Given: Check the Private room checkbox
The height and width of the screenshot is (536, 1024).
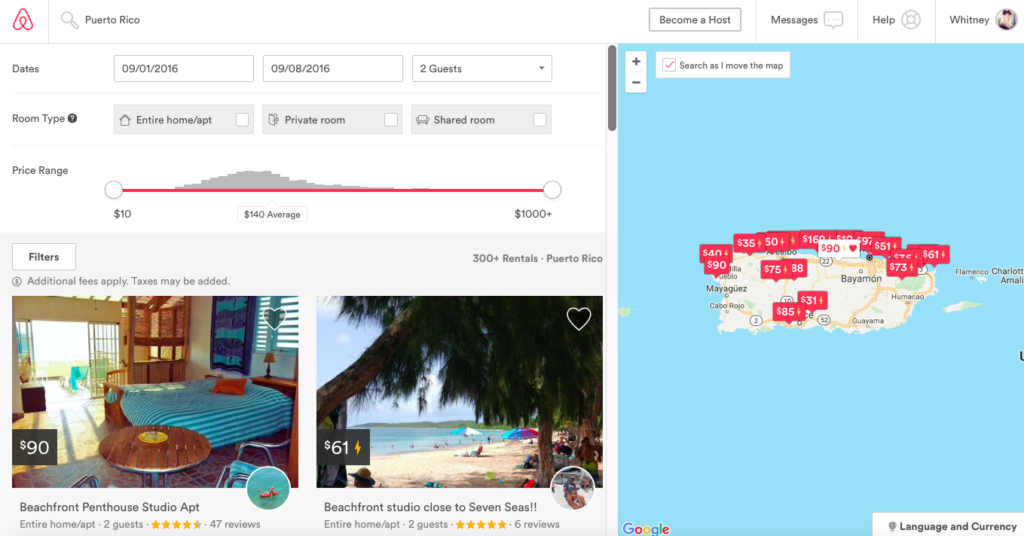Looking at the screenshot, I should [x=391, y=119].
